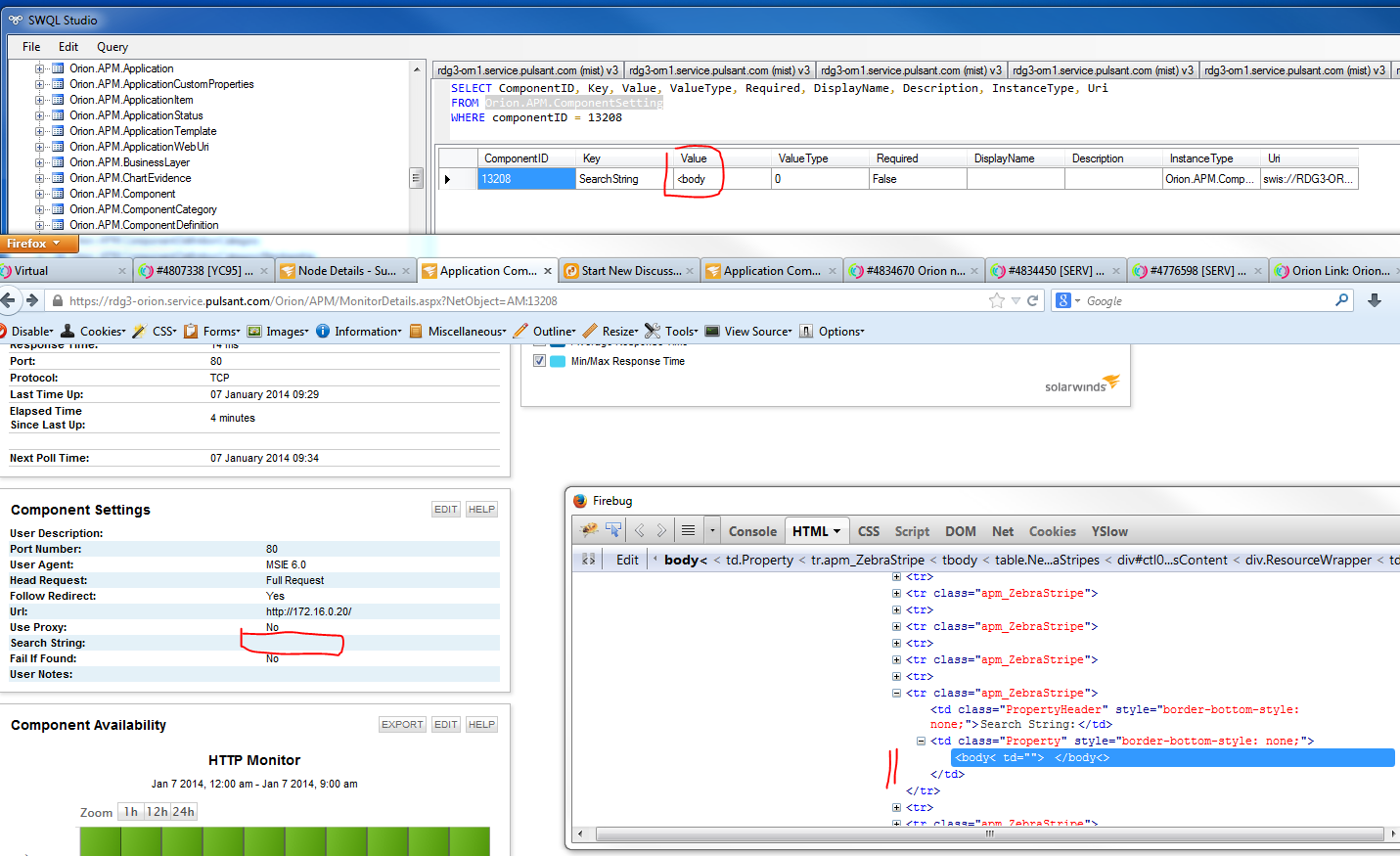Open the Cookies menu in Web Developer toolbar
The image size is (1400, 856).
tap(94, 332)
